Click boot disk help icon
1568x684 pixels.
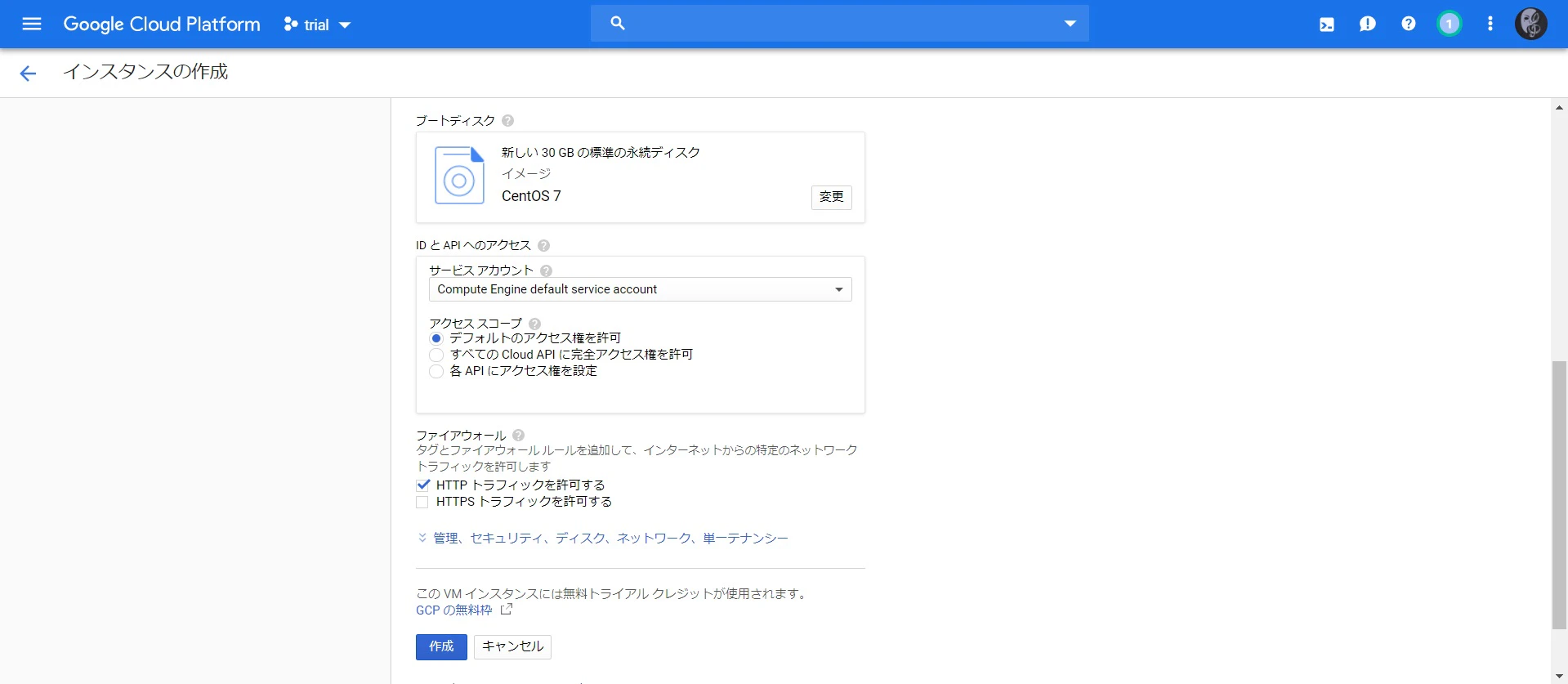pyautogui.click(x=507, y=121)
